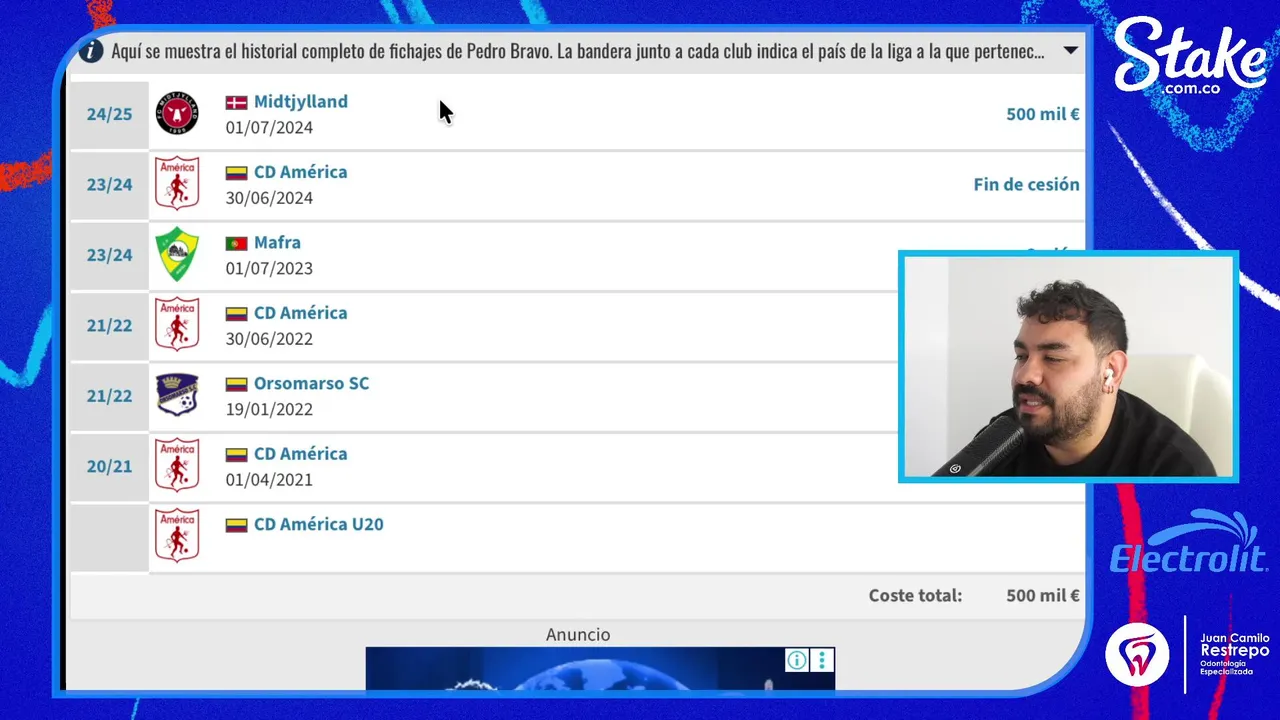Viewport: 1280px width, 720px height.
Task: Open the ad options three-dot icon
Action: click(x=822, y=660)
